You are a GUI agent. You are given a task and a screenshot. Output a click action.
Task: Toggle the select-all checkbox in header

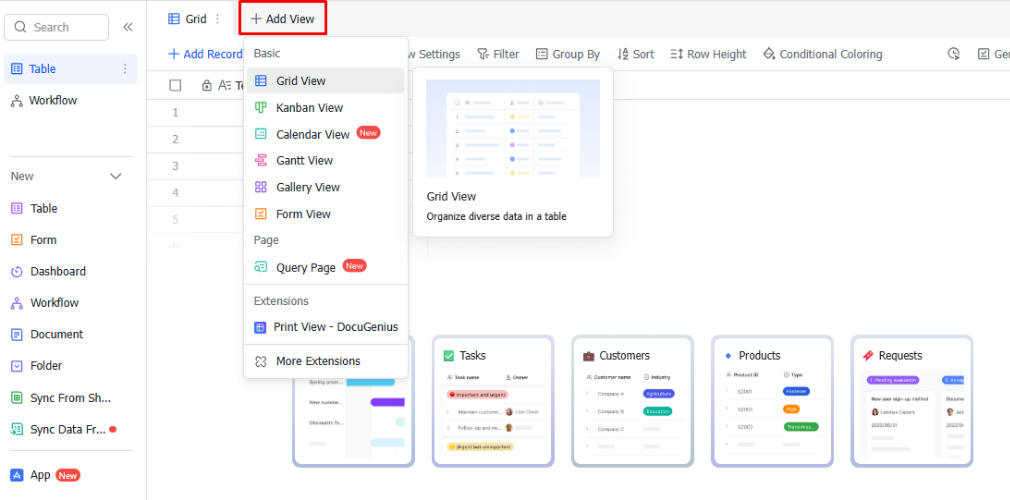[x=176, y=85]
